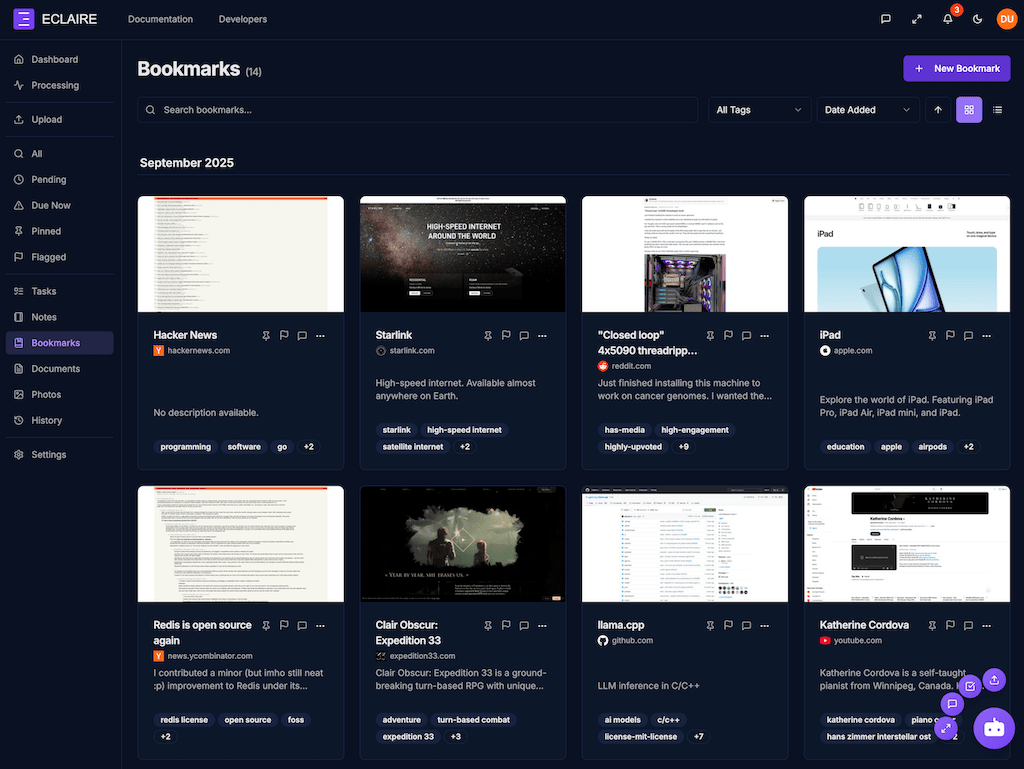This screenshot has width=1024, height=769.
Task: Flag the Starlink bookmark
Action: [x=506, y=336]
